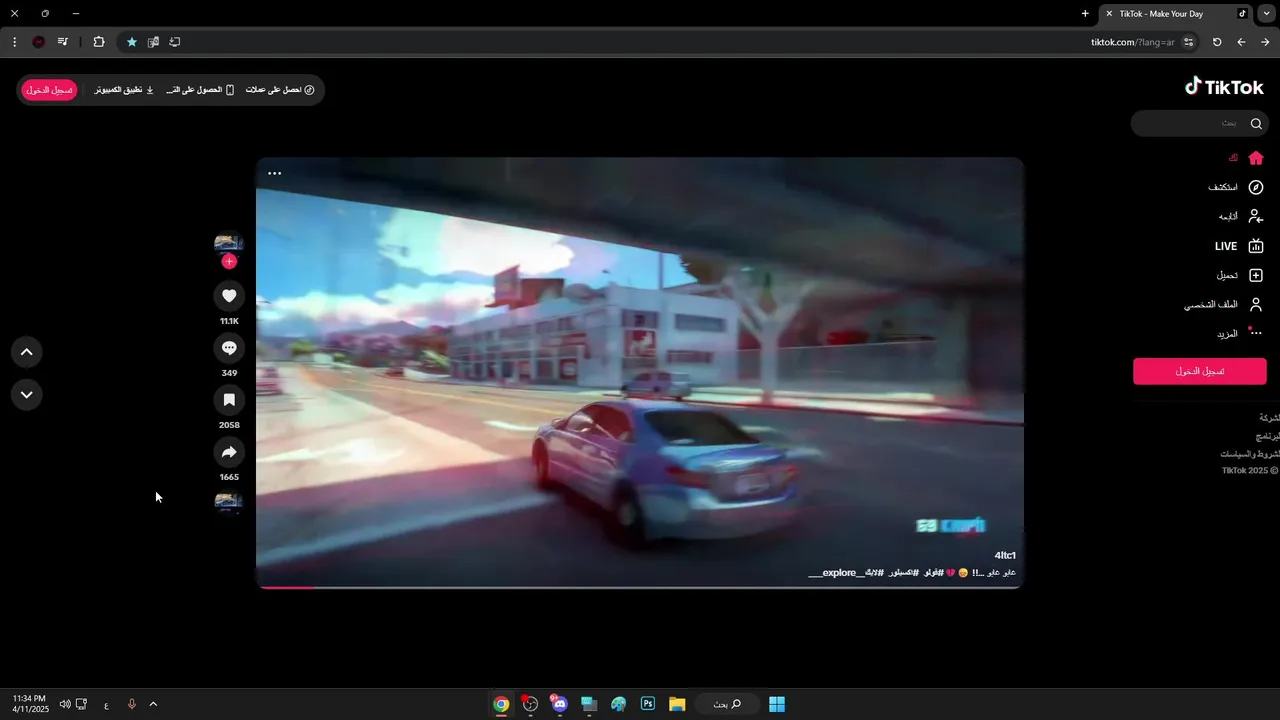Click the blue bookmark star icon
The image size is (1280, 720).
pos(131,42)
